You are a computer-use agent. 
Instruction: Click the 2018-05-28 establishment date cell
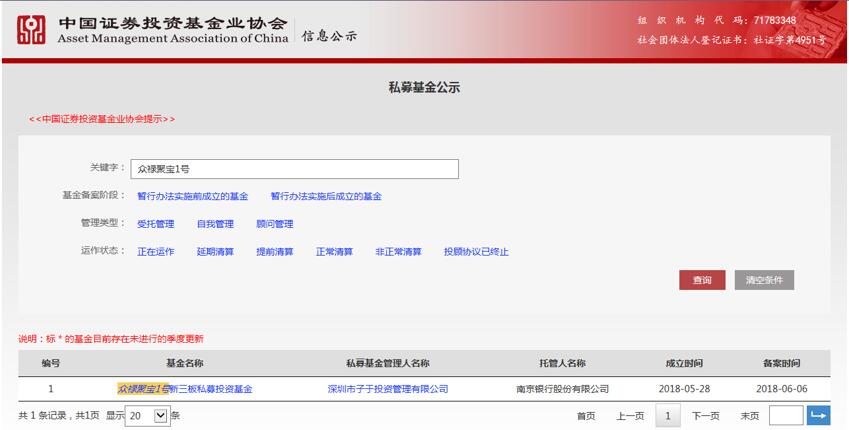[x=684, y=389]
